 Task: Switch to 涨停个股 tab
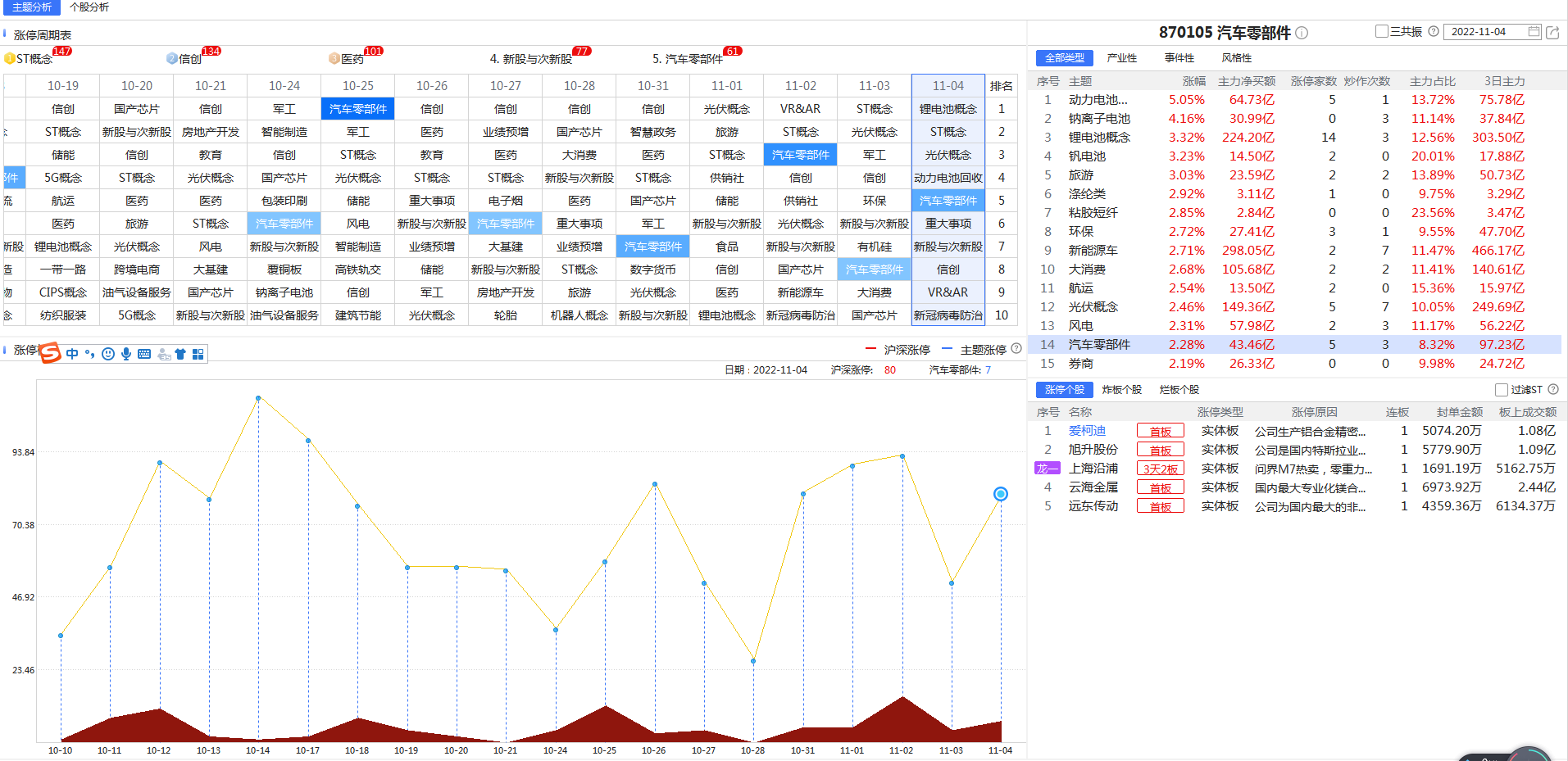[x=1065, y=390]
